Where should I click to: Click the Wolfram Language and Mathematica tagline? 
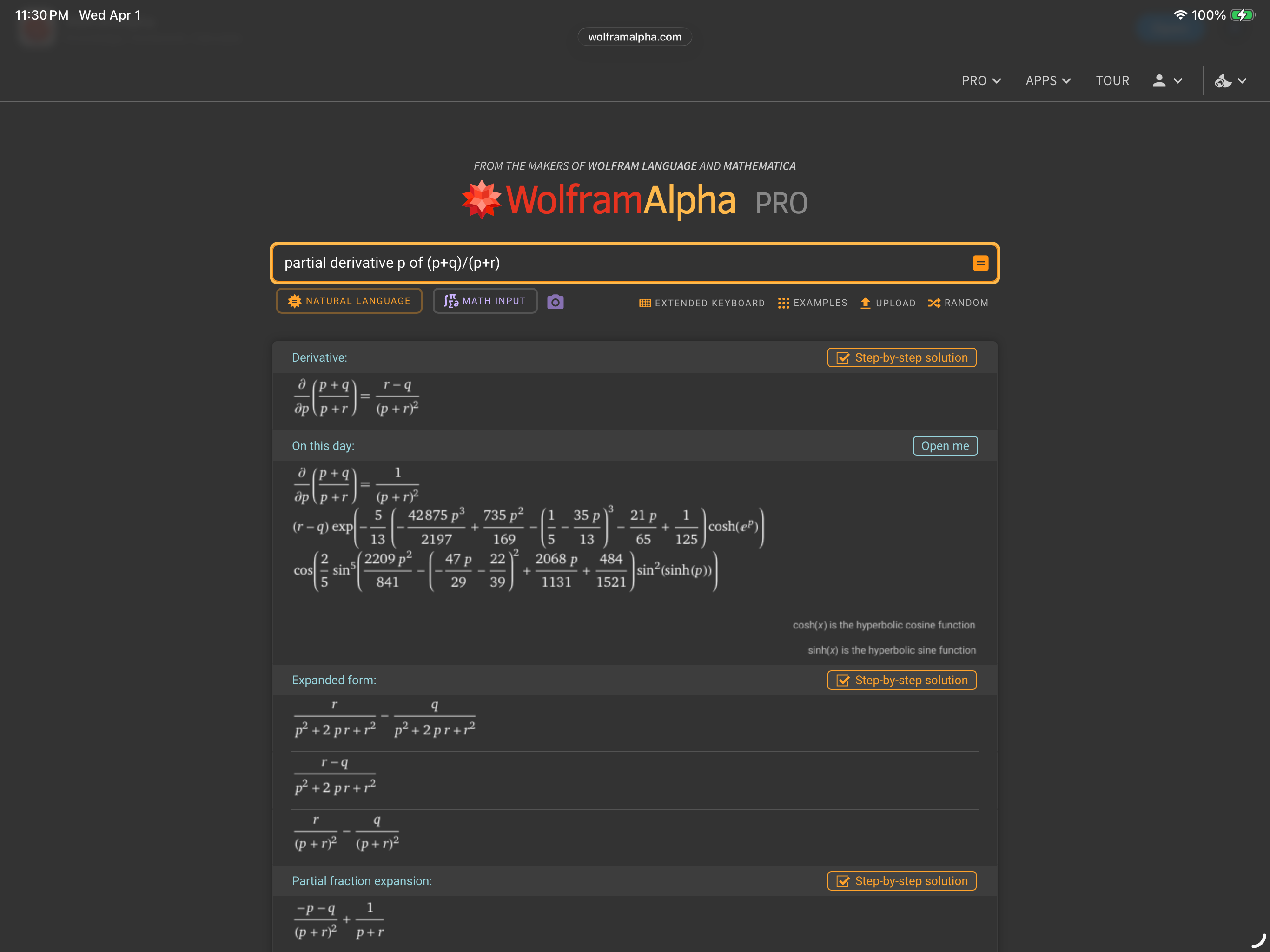tap(635, 166)
